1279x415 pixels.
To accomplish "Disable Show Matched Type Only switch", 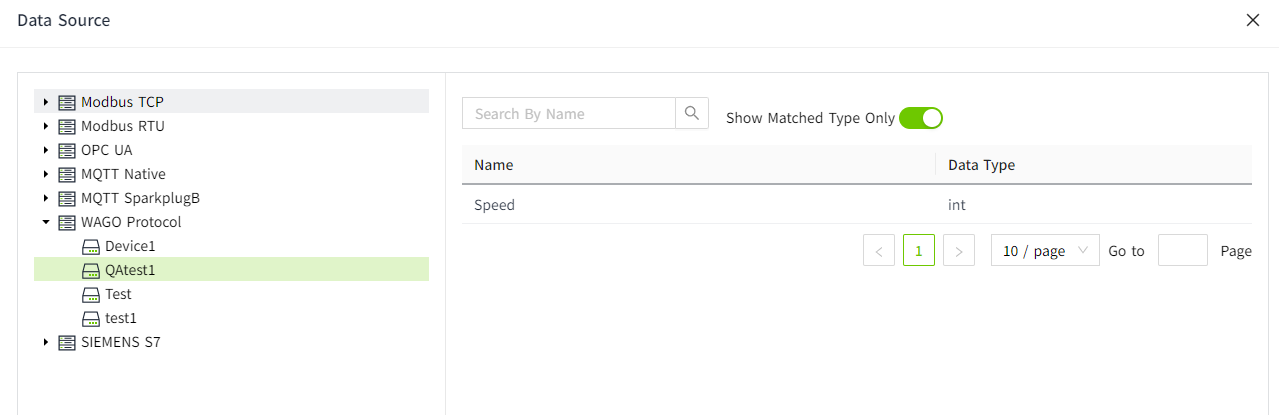I will pos(921,118).
